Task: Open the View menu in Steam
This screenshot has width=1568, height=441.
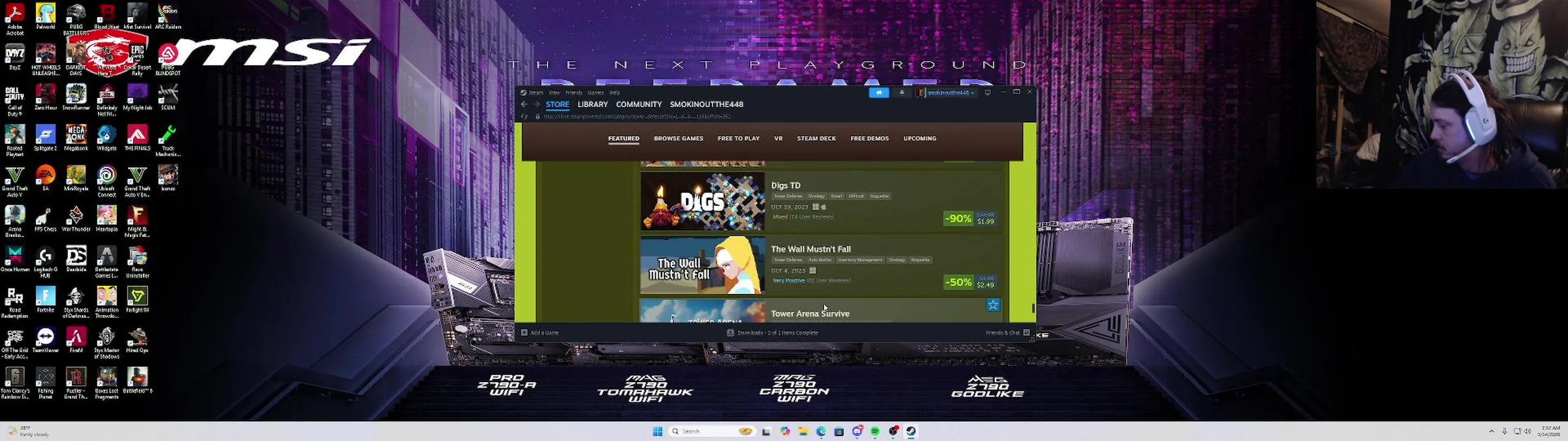Action: (554, 92)
